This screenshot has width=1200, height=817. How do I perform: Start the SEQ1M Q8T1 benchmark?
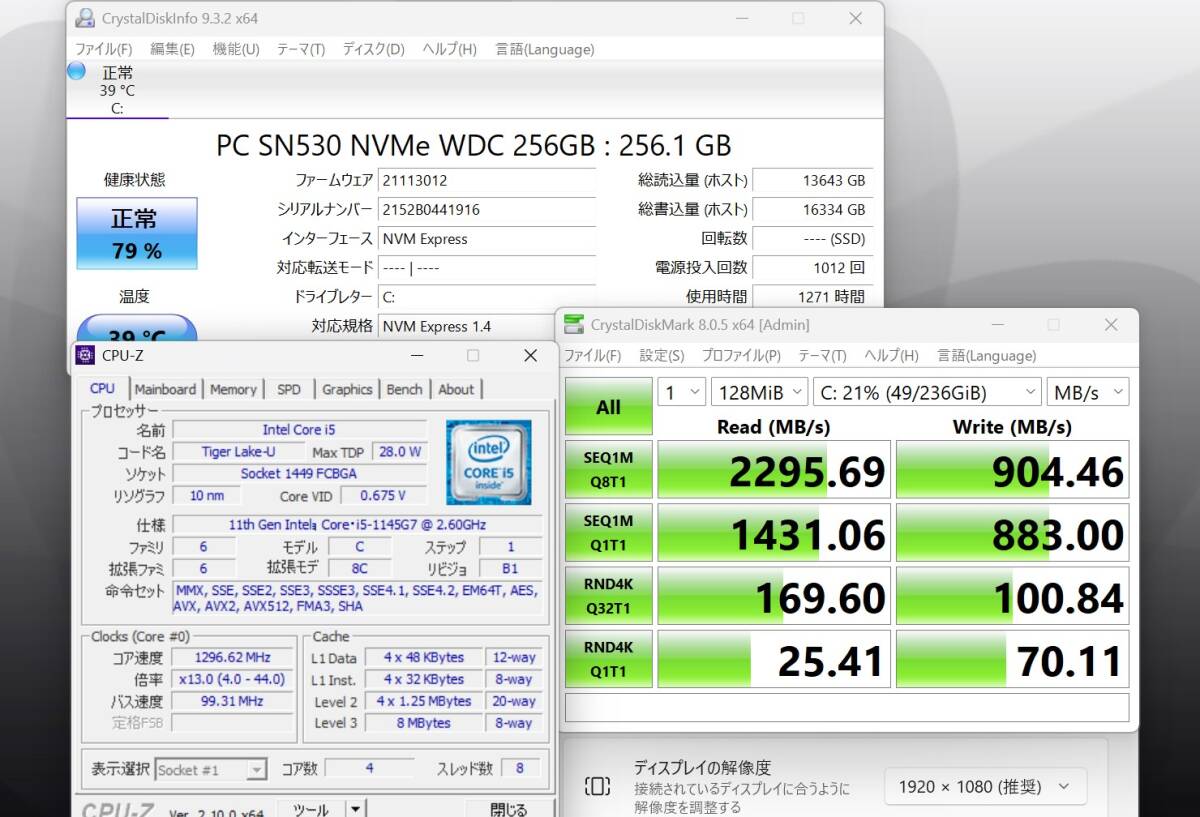tap(608, 469)
